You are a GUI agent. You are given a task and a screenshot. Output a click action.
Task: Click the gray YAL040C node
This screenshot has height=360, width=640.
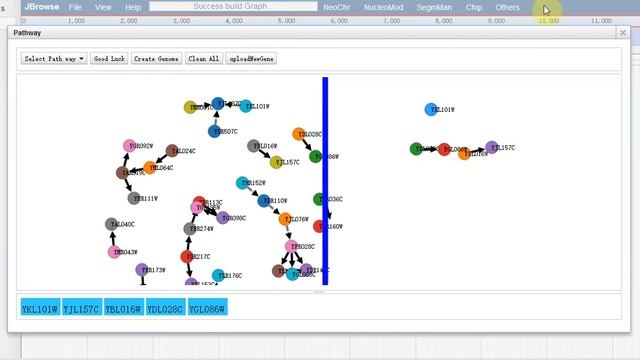111,224
